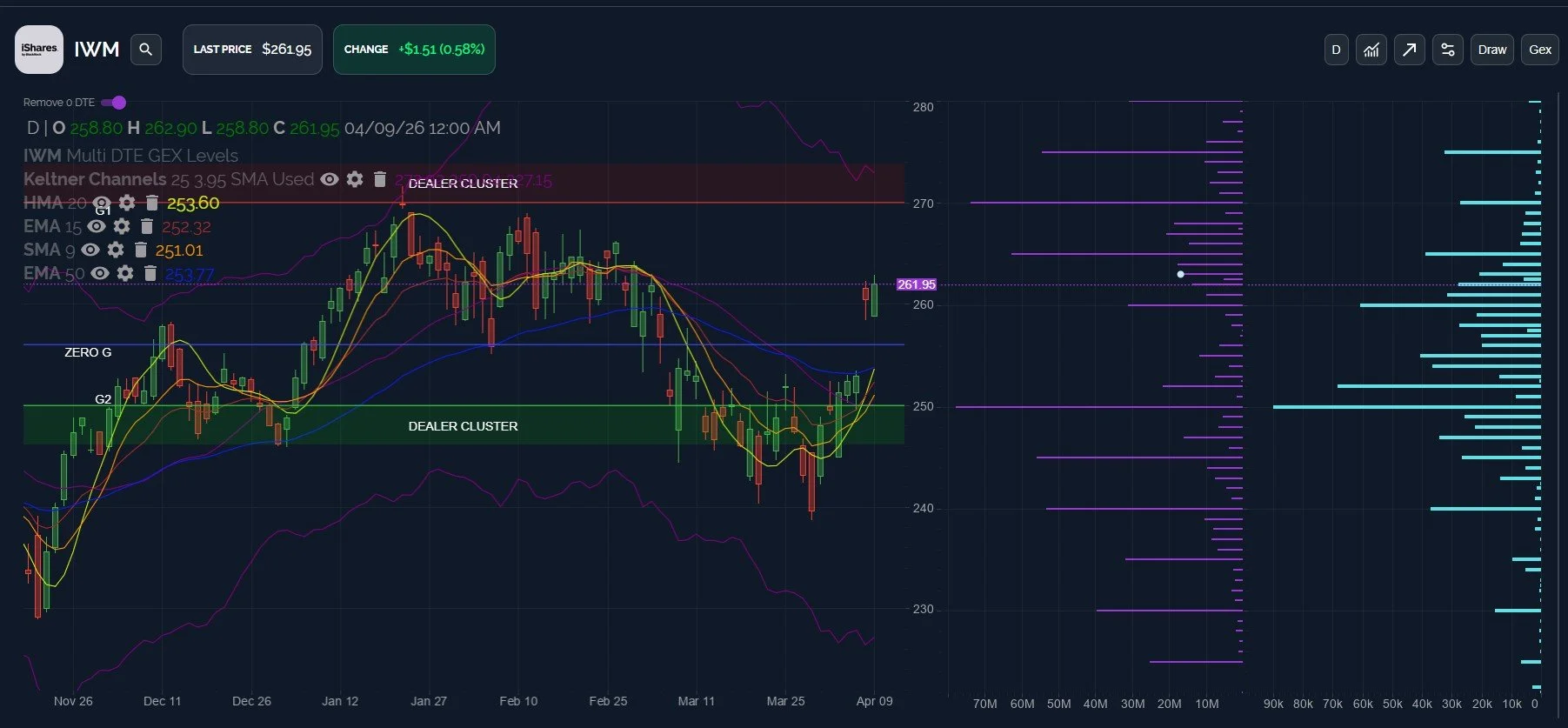Click the Draw button
This screenshot has width=1568, height=728.
(1492, 50)
